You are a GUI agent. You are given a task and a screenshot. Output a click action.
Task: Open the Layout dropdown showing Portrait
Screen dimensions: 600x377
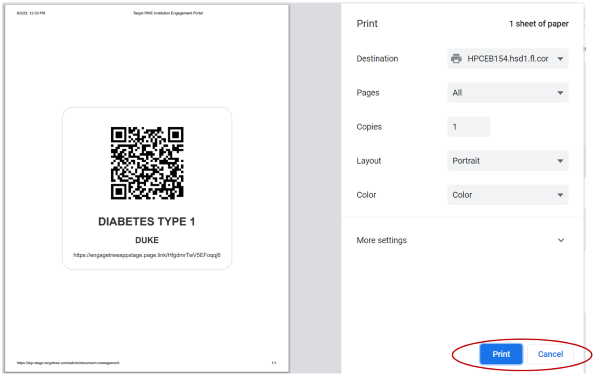click(507, 161)
